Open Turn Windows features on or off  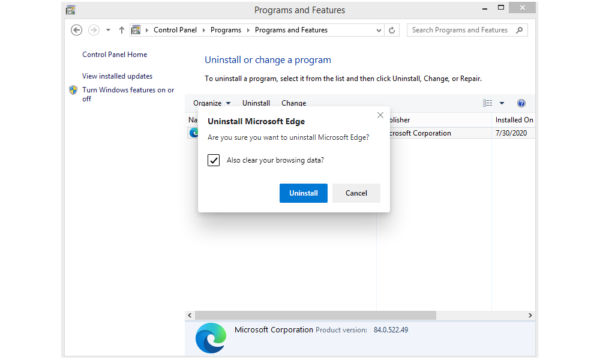(x=128, y=94)
